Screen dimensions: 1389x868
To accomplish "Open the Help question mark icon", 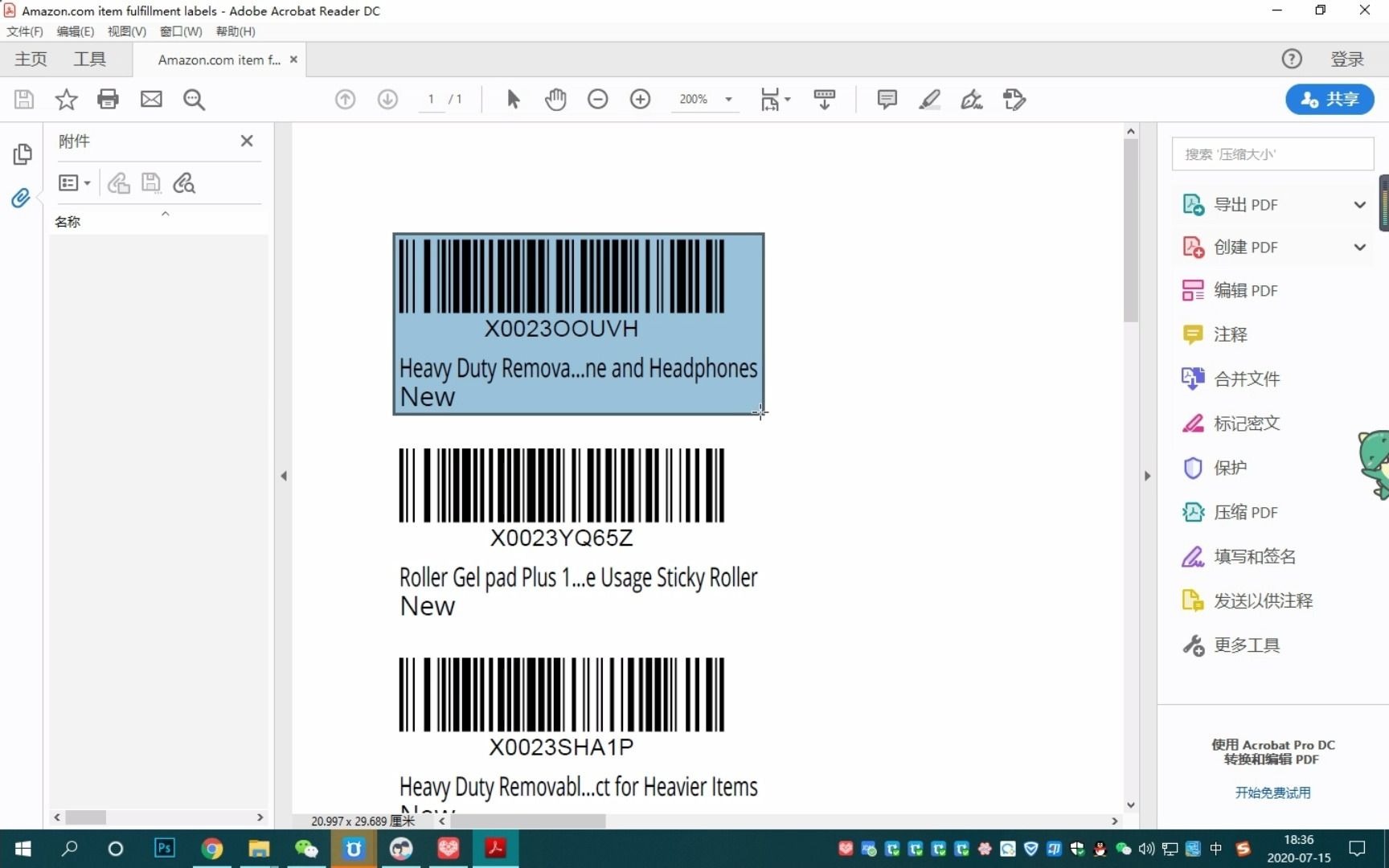I will [1291, 59].
